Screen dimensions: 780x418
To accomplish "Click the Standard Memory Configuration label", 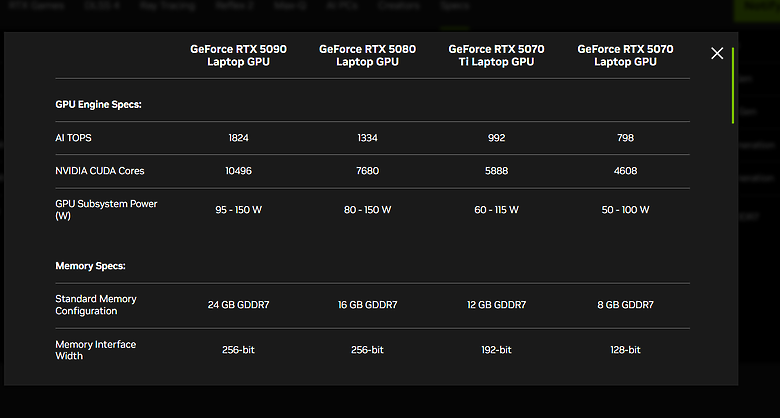I will click(x=96, y=305).
